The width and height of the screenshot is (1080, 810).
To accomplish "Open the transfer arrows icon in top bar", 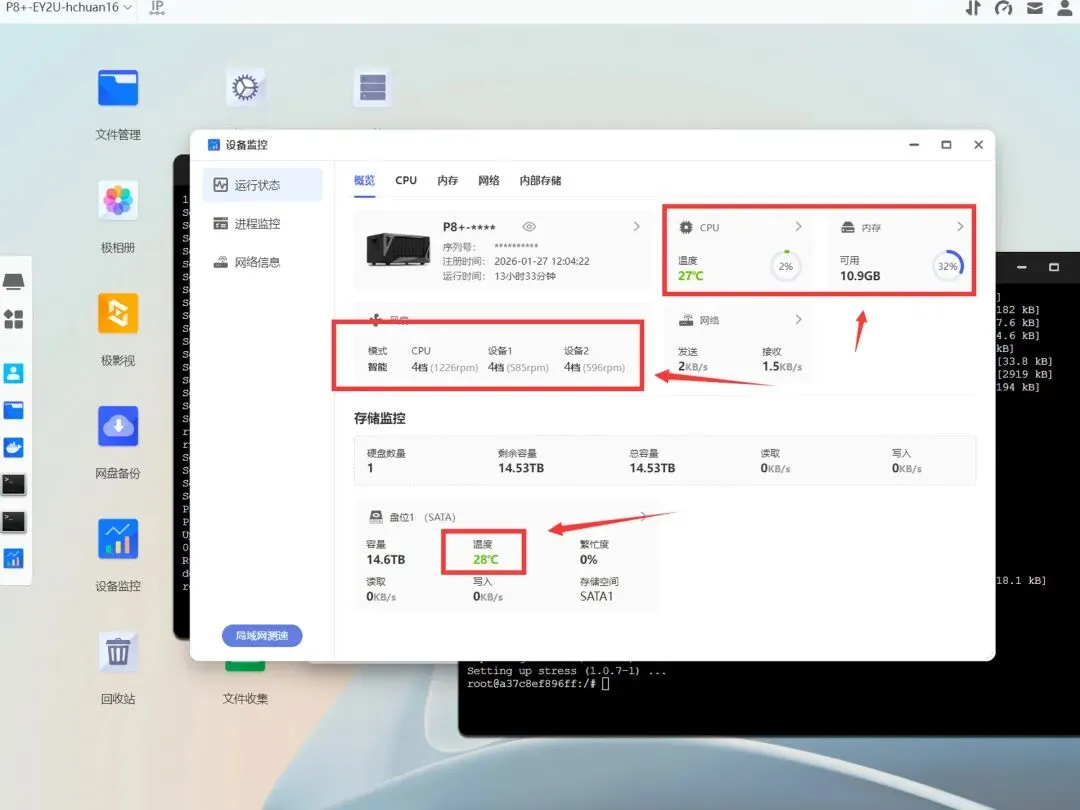I will pyautogui.click(x=973, y=8).
